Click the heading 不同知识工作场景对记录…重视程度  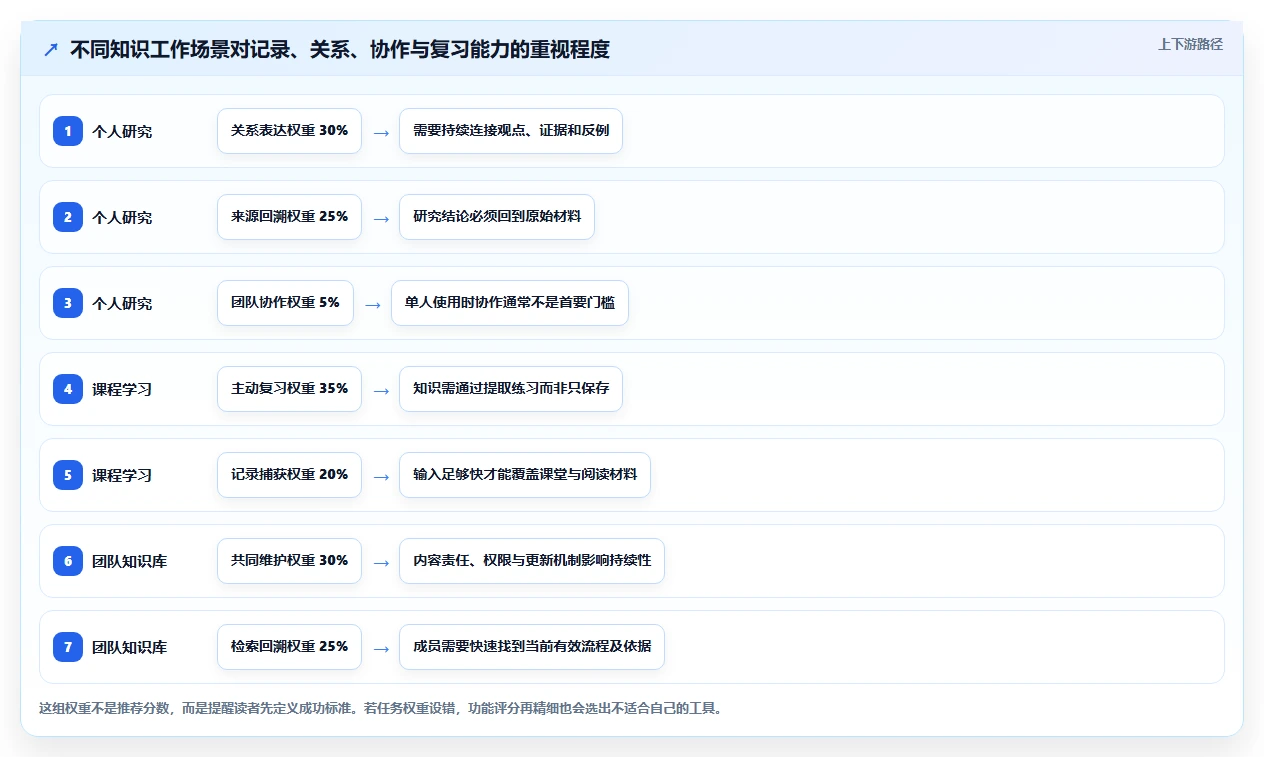click(340, 49)
